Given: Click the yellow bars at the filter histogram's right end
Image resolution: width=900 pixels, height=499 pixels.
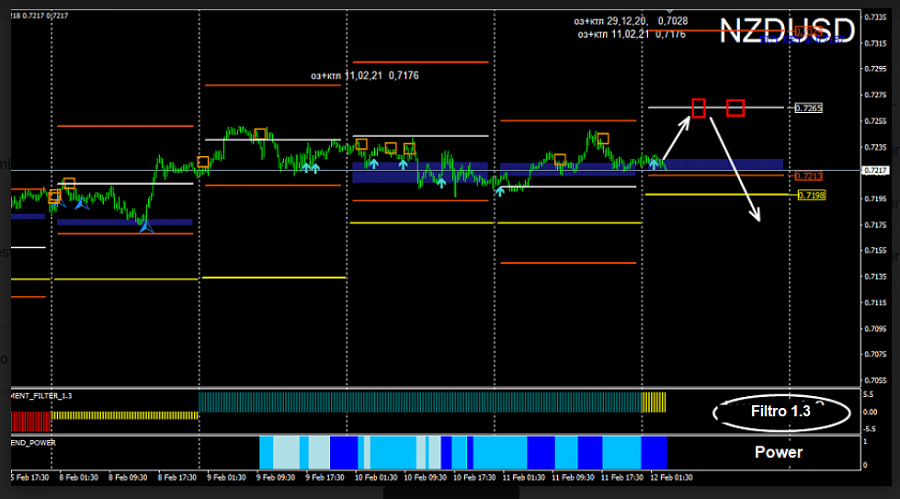Looking at the screenshot, I should (653, 402).
